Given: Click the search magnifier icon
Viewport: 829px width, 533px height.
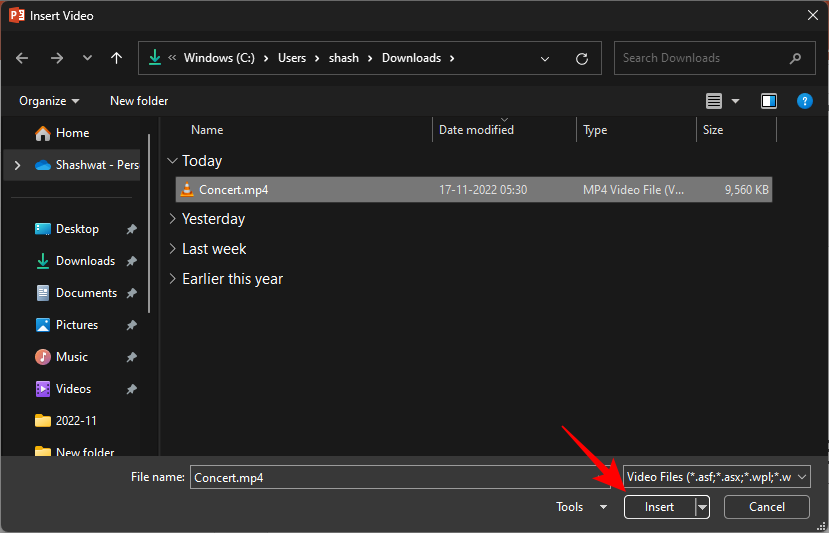Looking at the screenshot, I should click(795, 58).
